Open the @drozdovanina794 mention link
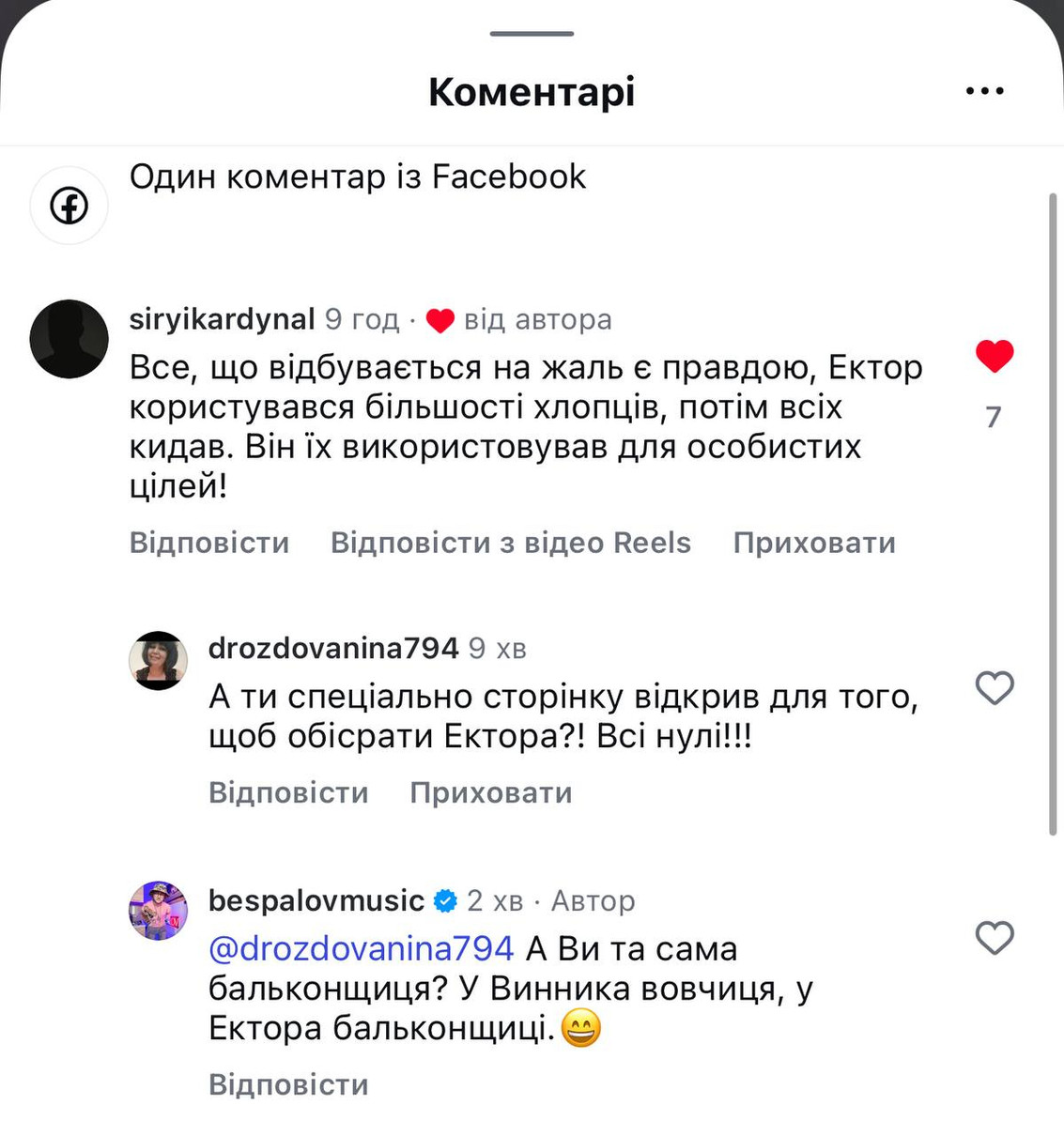Image resolution: width=1064 pixels, height=1136 pixels. coord(358,948)
